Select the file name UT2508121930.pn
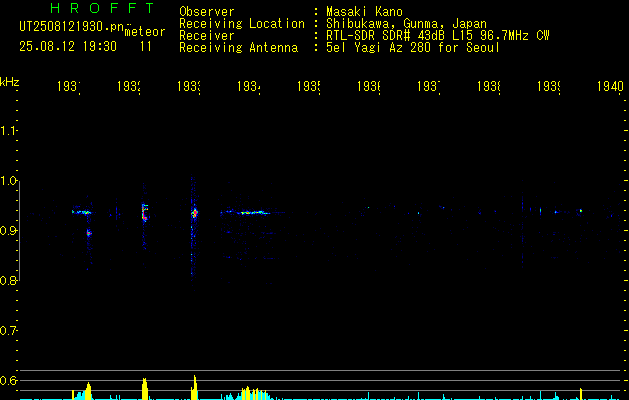 click(72, 27)
